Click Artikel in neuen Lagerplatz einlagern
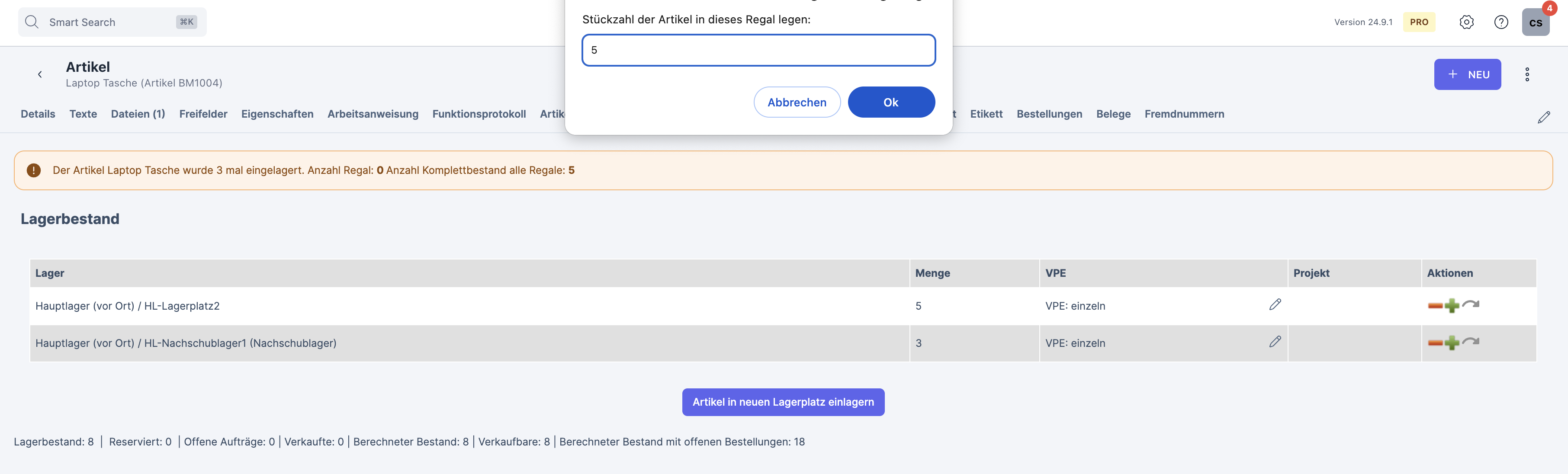Image resolution: width=1568 pixels, height=474 pixels. click(x=783, y=402)
